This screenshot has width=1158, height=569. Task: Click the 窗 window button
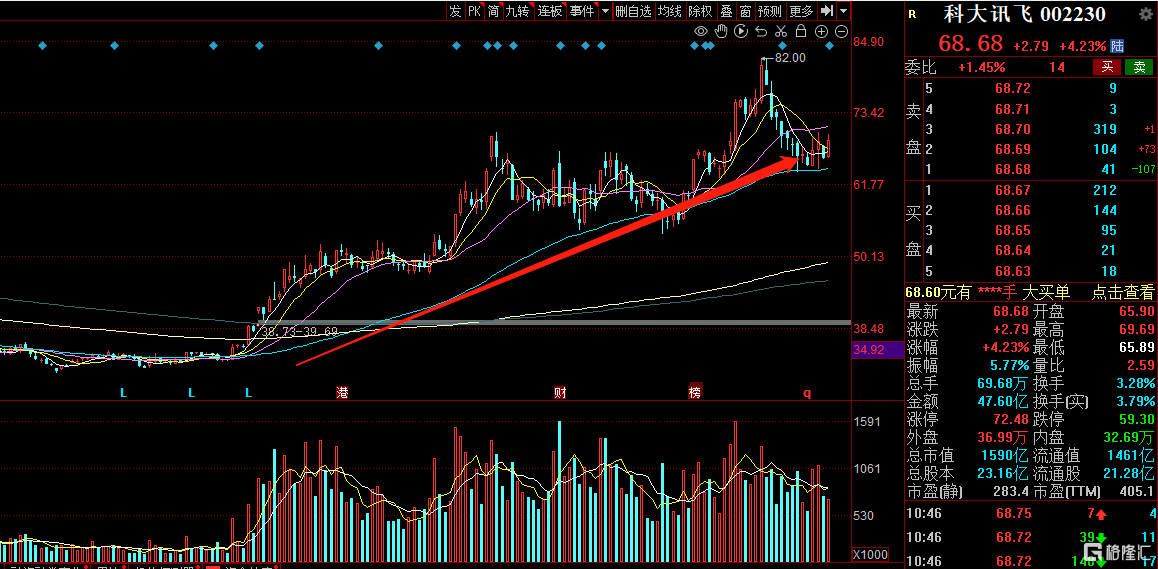(x=746, y=11)
